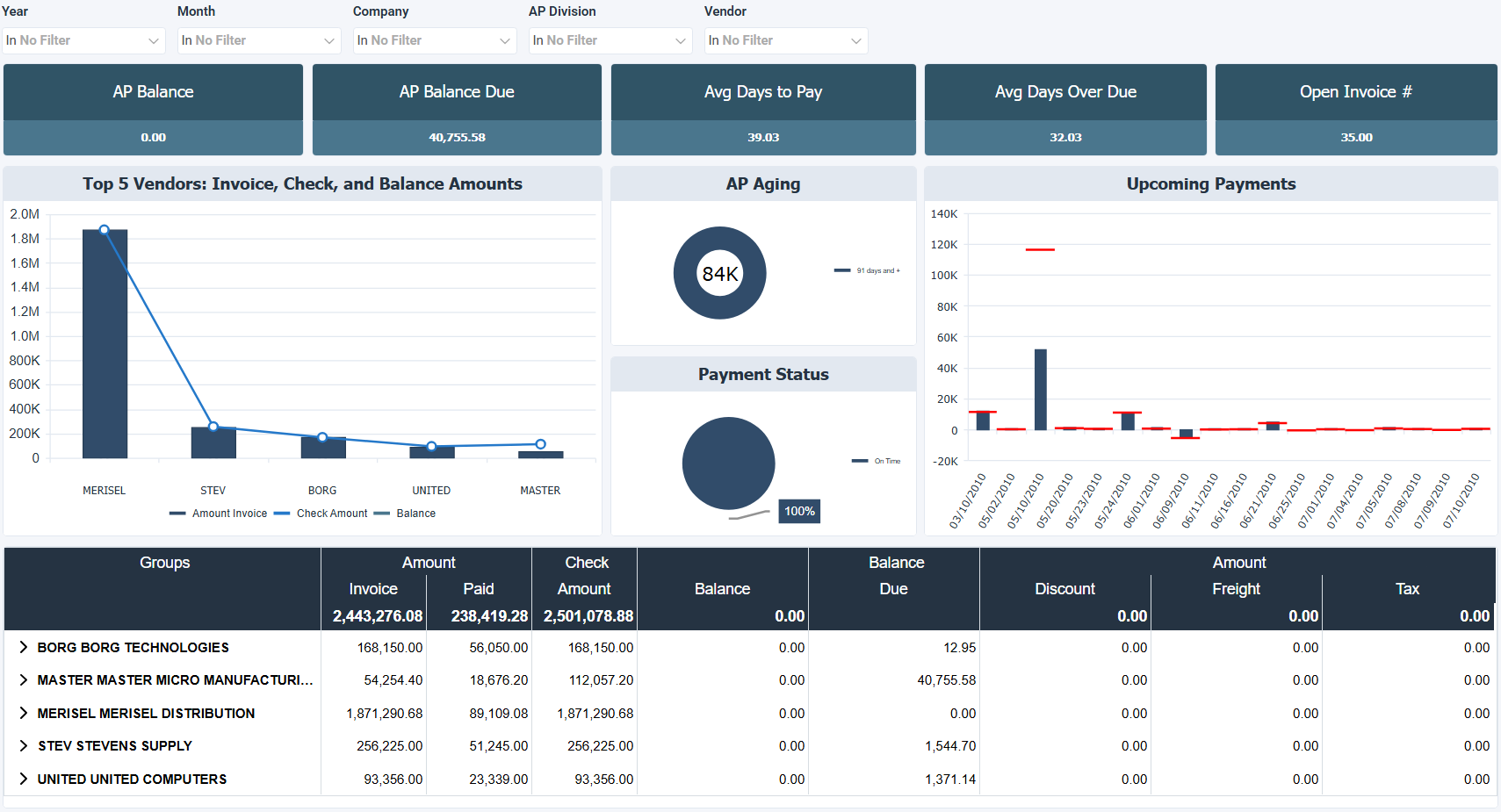The height and width of the screenshot is (812, 1501).
Task: Click the total check amount 2,501,078.88
Action: coord(588,616)
